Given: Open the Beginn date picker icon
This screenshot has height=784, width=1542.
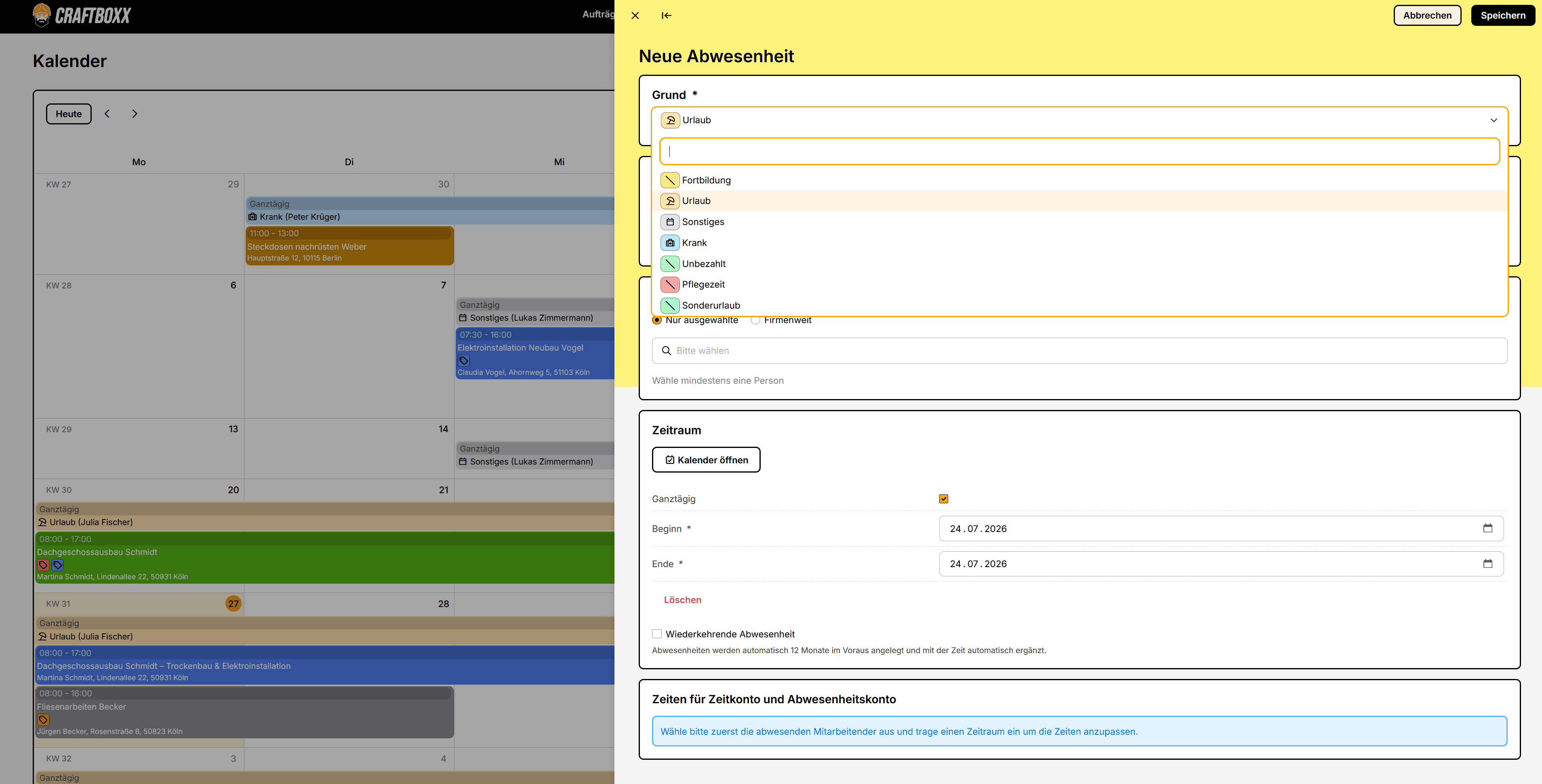Looking at the screenshot, I should (1487, 528).
